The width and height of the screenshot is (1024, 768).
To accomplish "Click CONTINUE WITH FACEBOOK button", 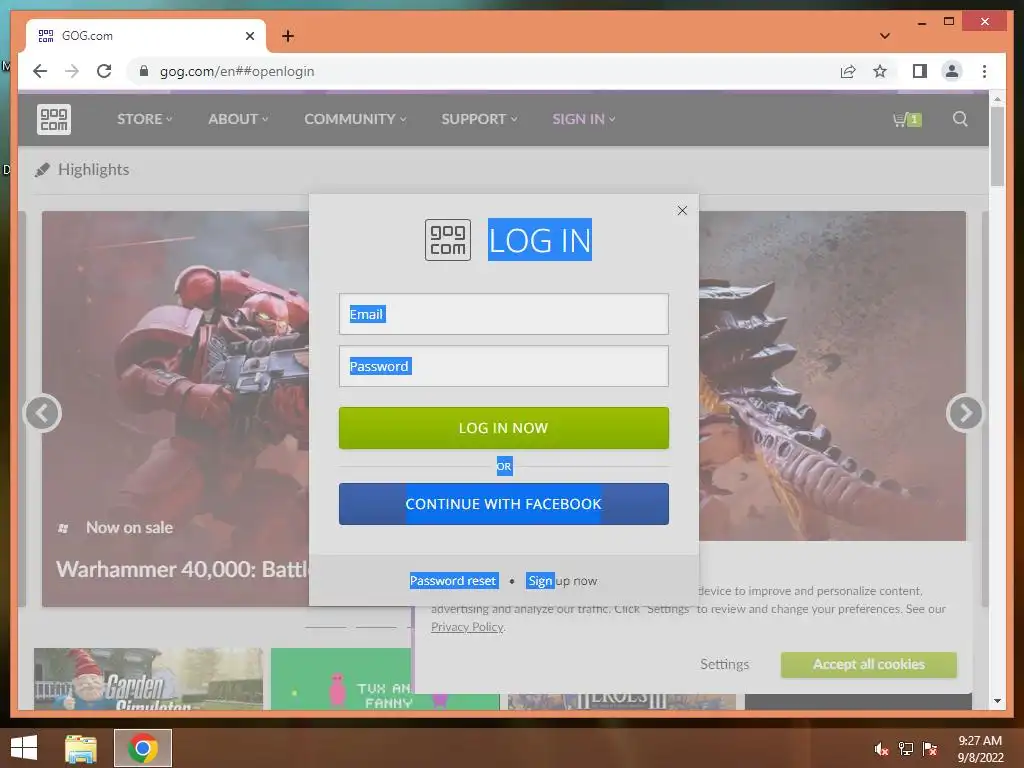I will click(504, 504).
